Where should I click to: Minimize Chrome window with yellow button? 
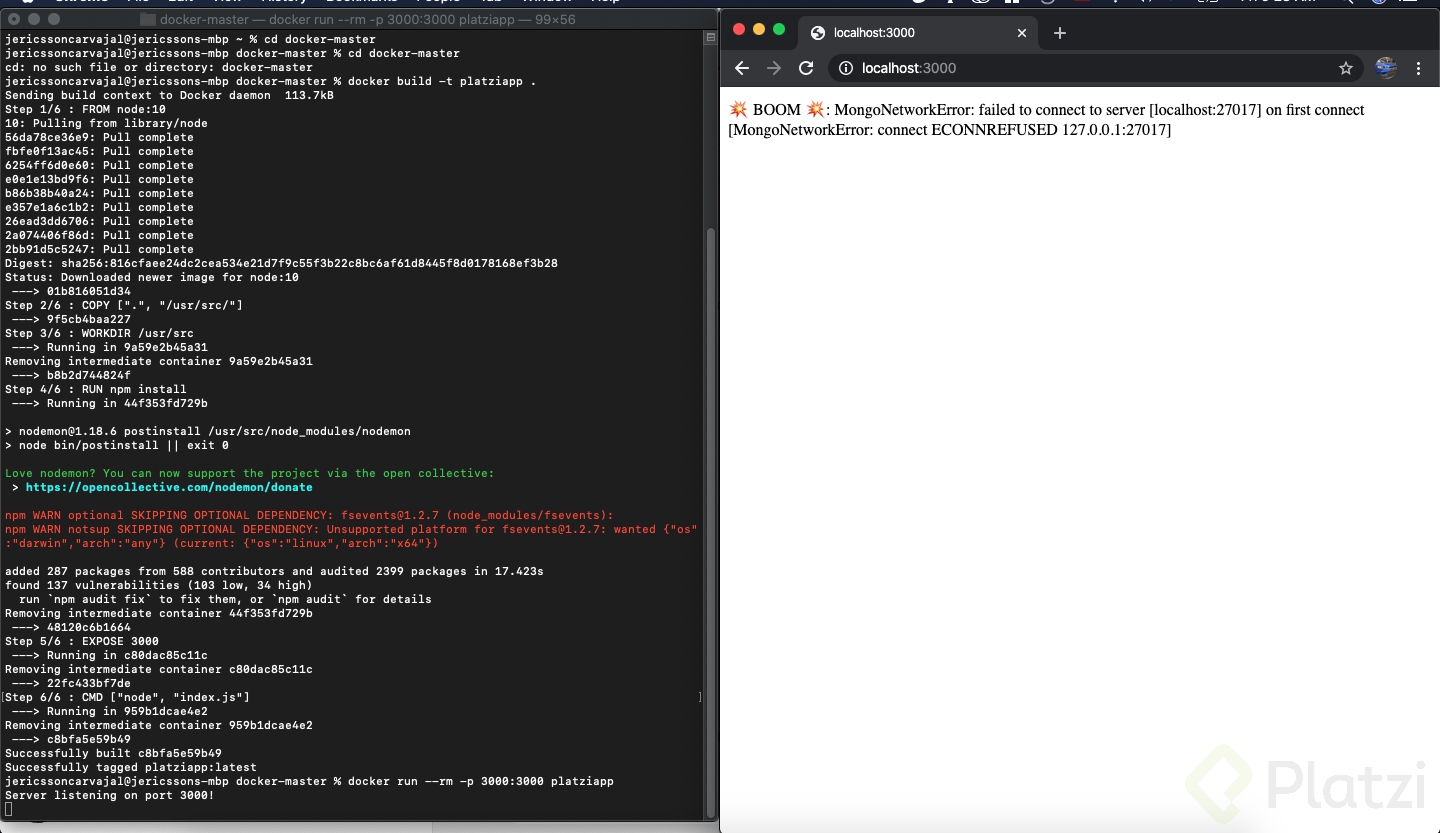[759, 29]
